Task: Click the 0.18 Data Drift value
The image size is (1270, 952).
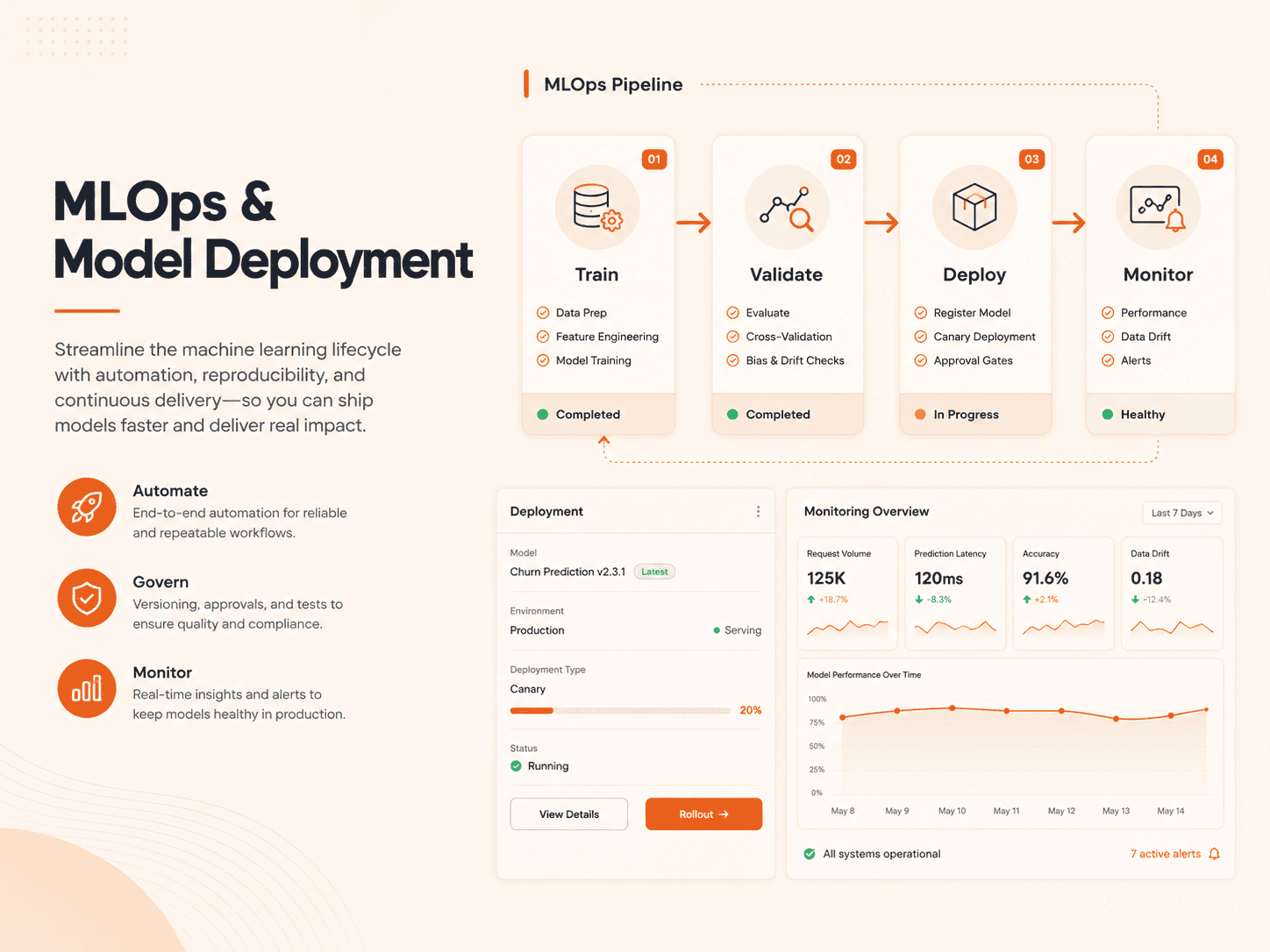Action: tap(1146, 579)
